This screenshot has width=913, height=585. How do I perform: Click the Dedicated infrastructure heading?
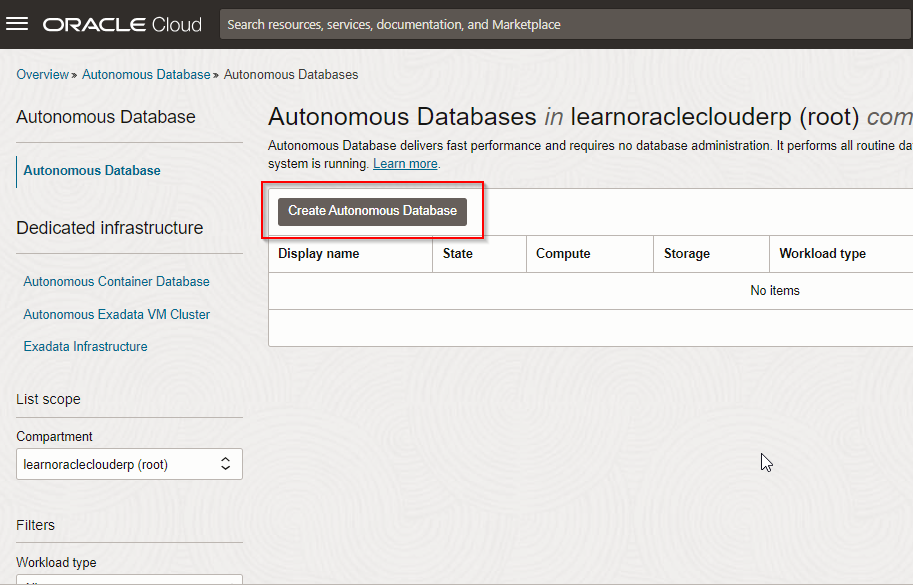pyautogui.click(x=109, y=228)
